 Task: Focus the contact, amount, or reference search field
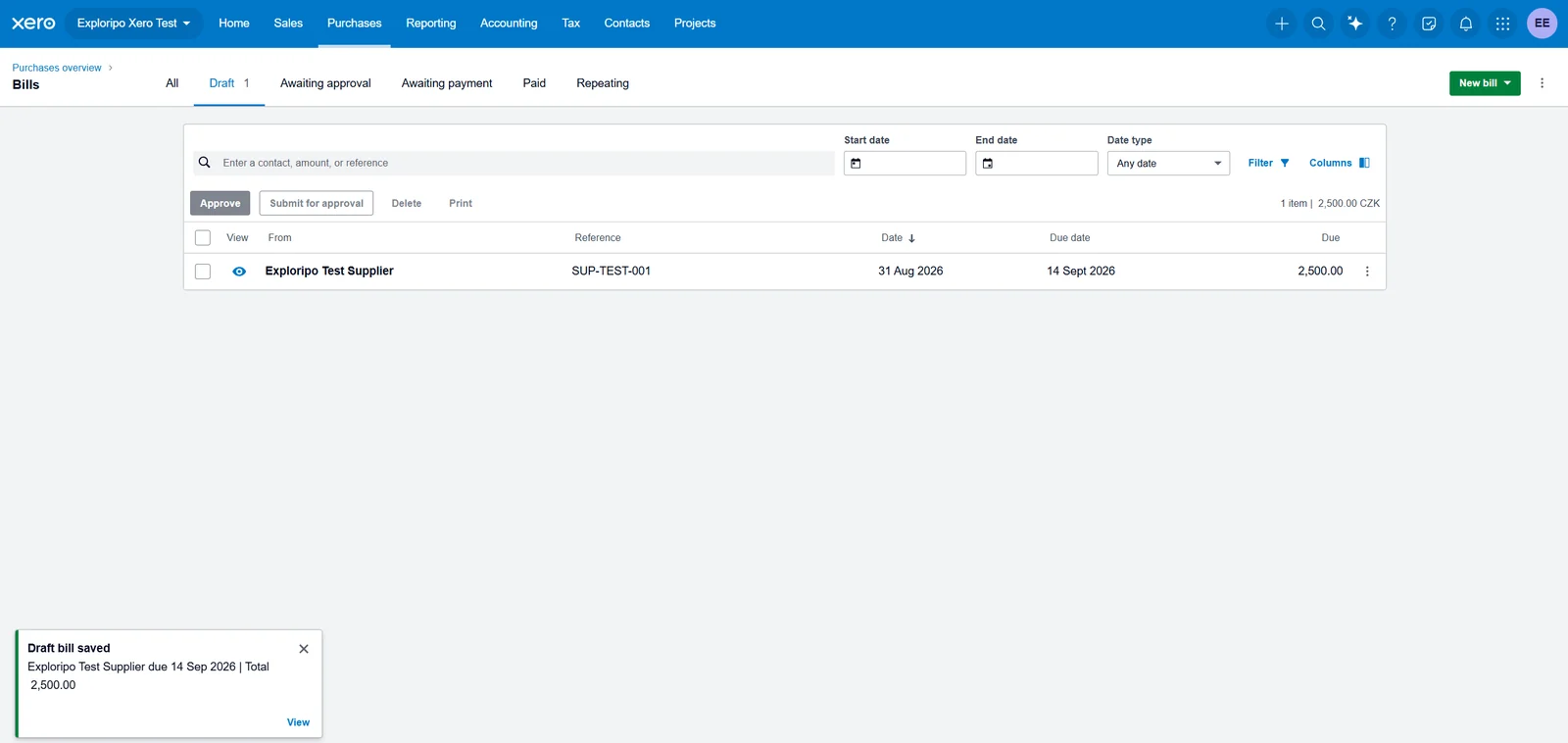(x=514, y=163)
